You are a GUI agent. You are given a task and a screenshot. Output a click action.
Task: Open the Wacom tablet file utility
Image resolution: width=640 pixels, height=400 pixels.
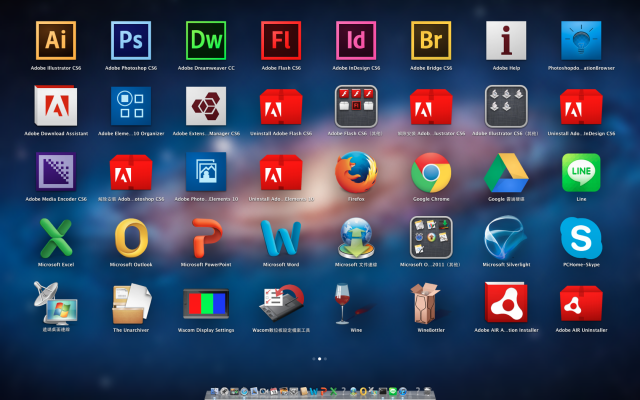coord(282,303)
